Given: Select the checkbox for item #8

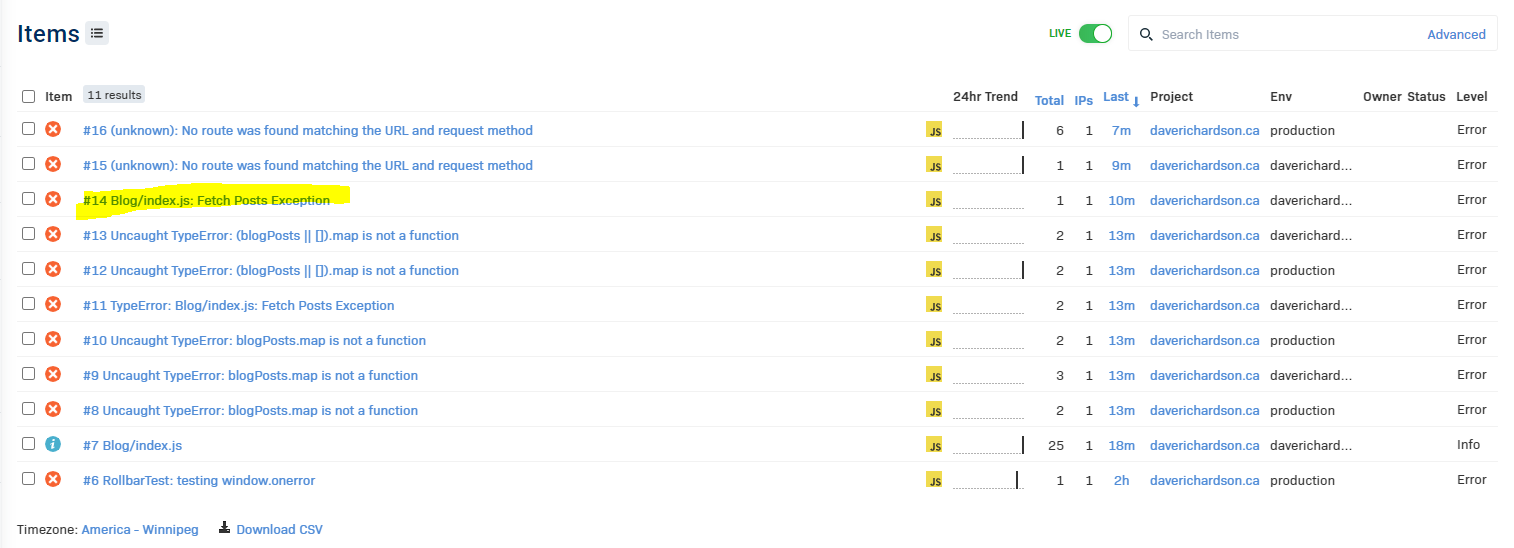Looking at the screenshot, I should pos(29,409).
